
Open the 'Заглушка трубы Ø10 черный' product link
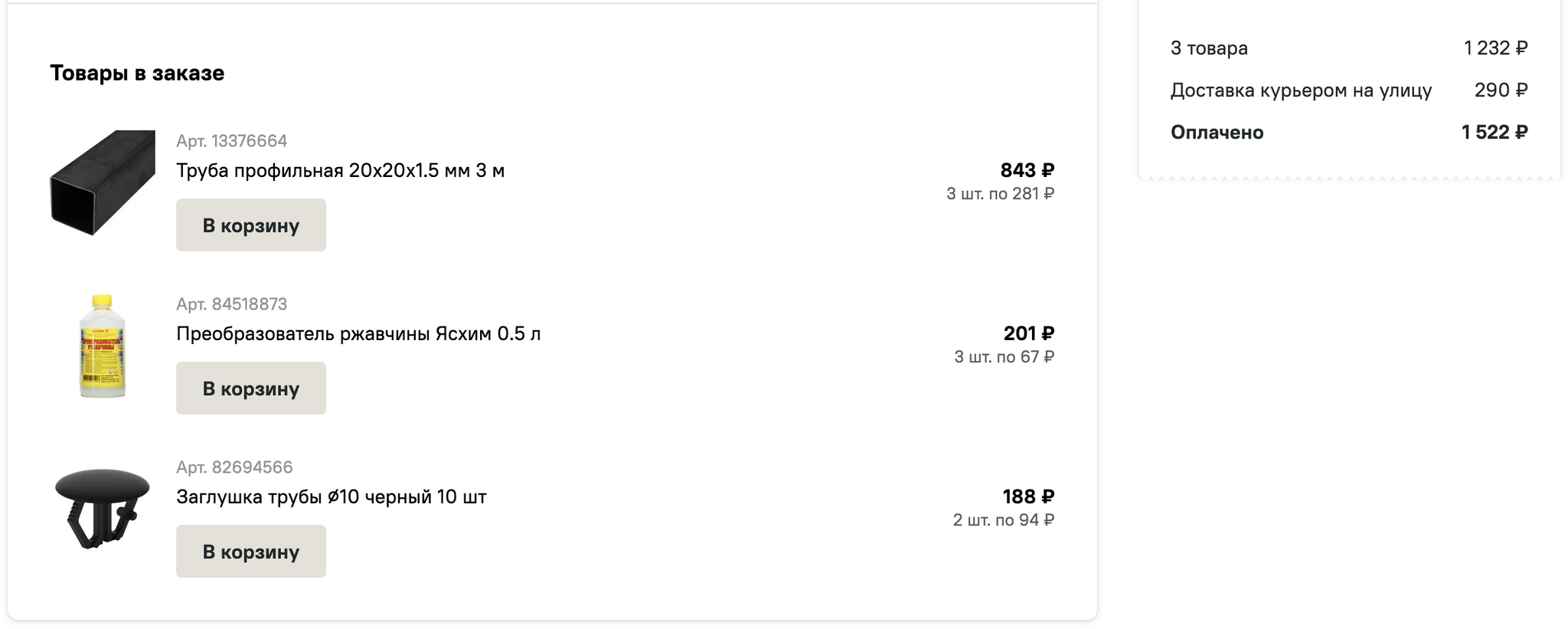point(332,496)
